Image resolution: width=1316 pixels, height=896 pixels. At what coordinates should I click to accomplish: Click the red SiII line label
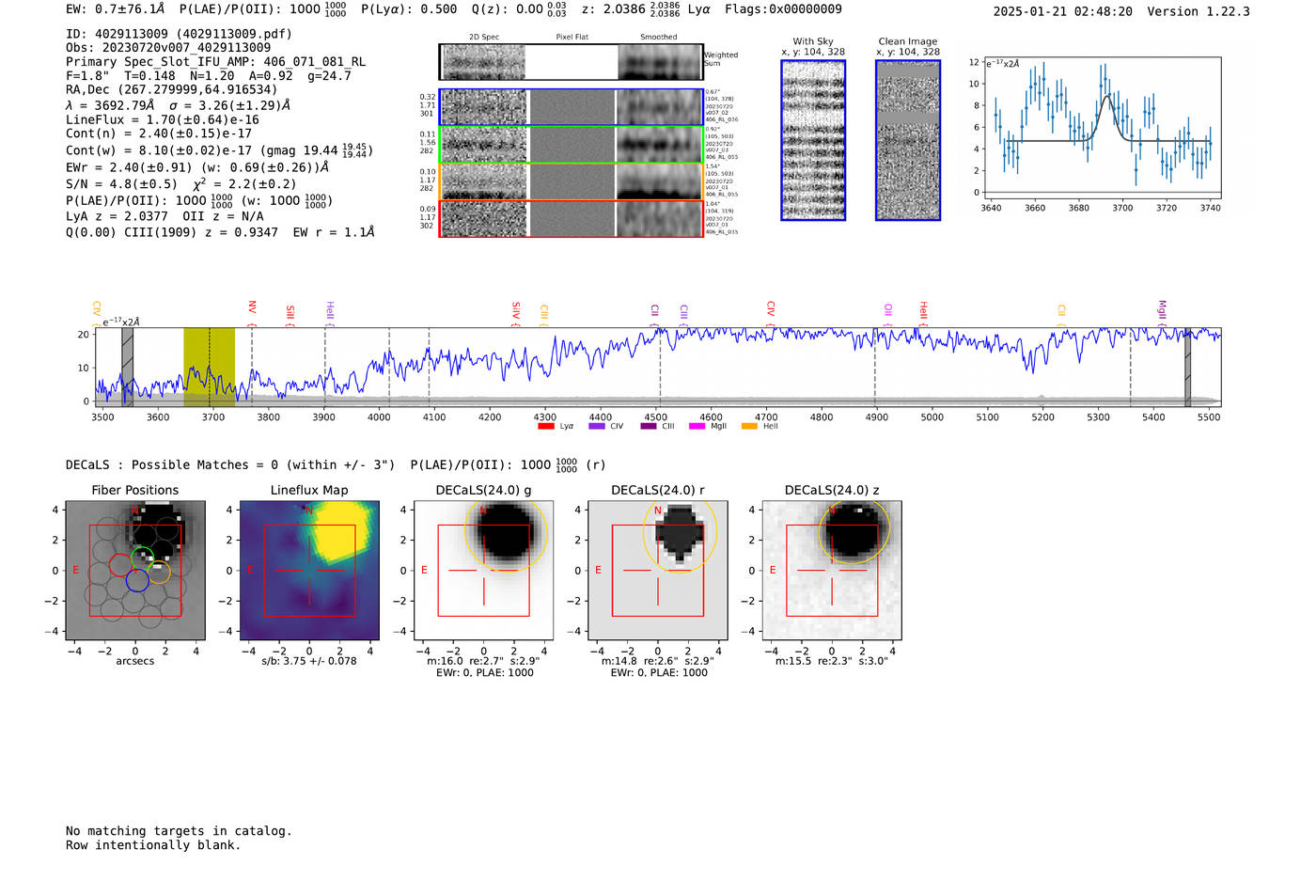tap(290, 312)
